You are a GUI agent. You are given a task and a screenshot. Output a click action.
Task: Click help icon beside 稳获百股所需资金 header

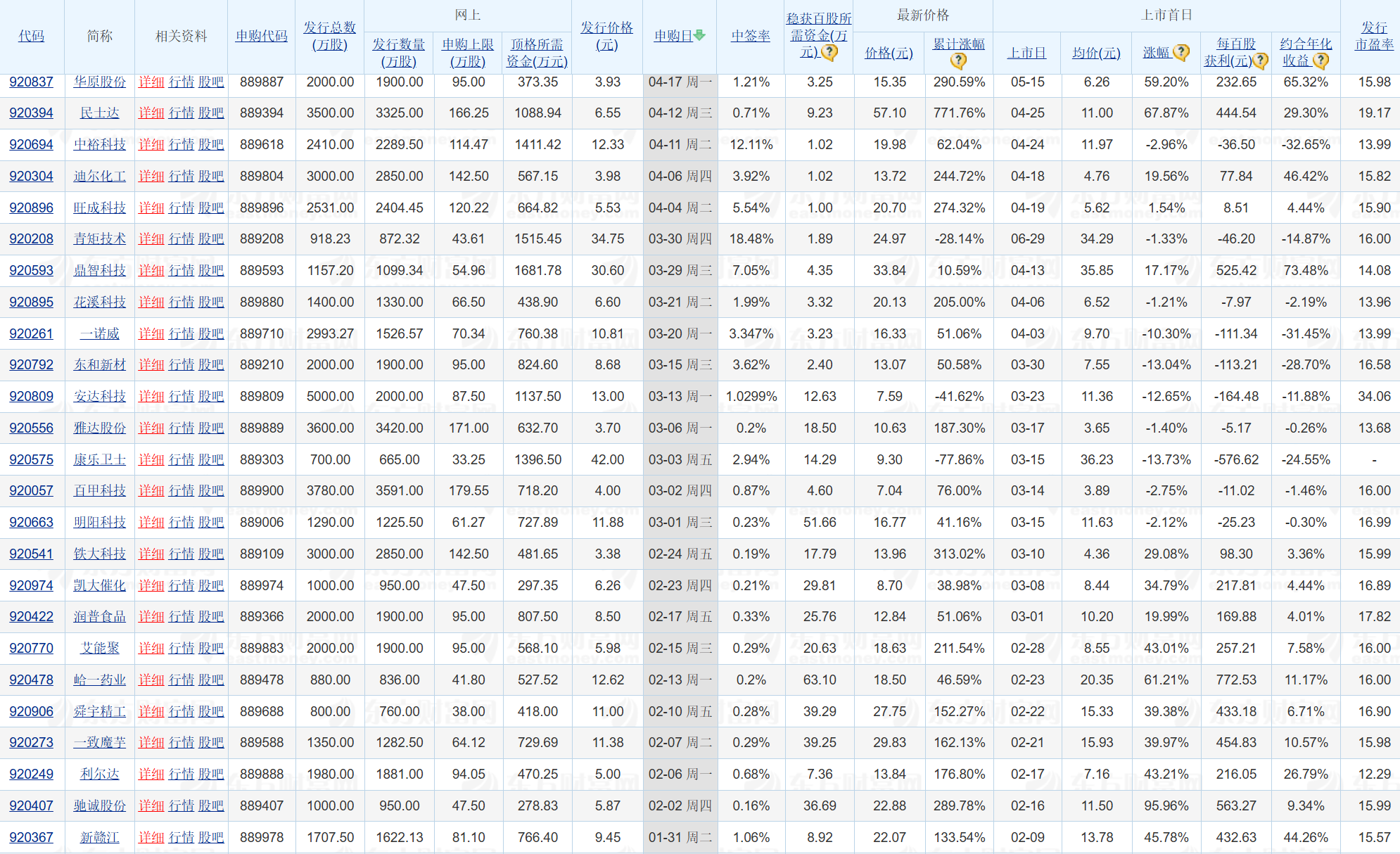pyautogui.click(x=830, y=53)
